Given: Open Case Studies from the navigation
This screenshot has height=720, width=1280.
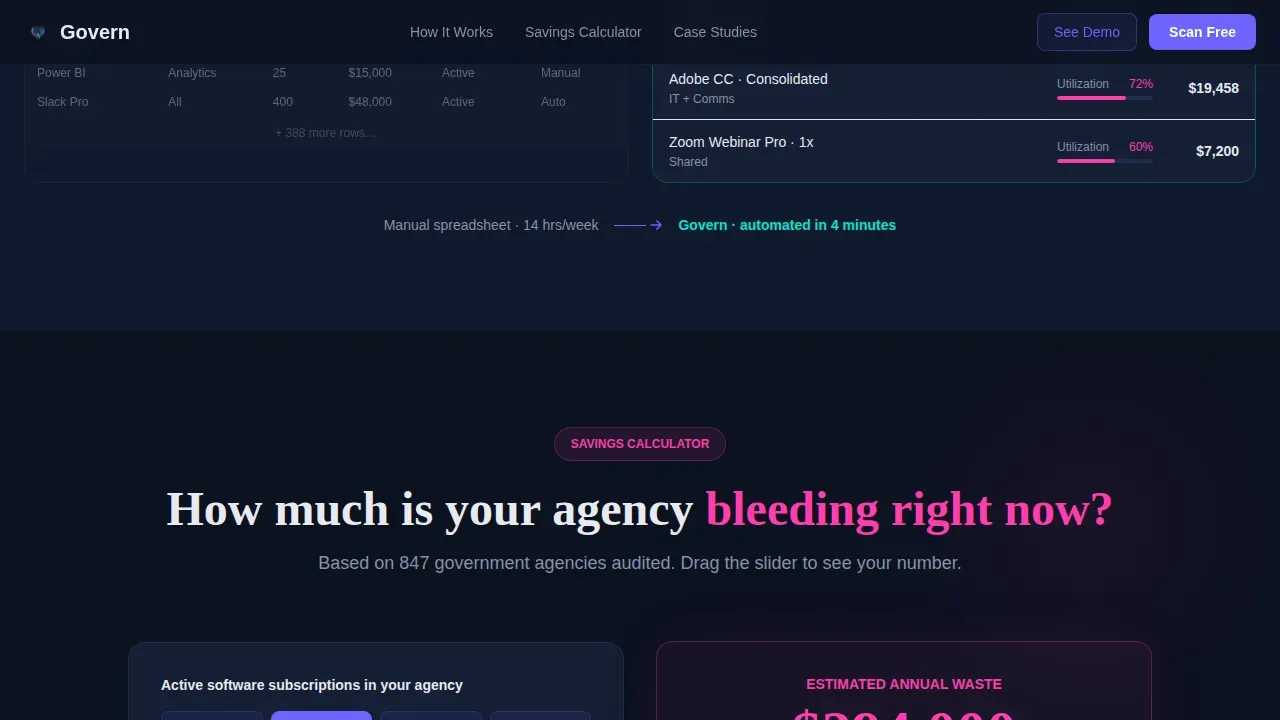Looking at the screenshot, I should (x=715, y=32).
